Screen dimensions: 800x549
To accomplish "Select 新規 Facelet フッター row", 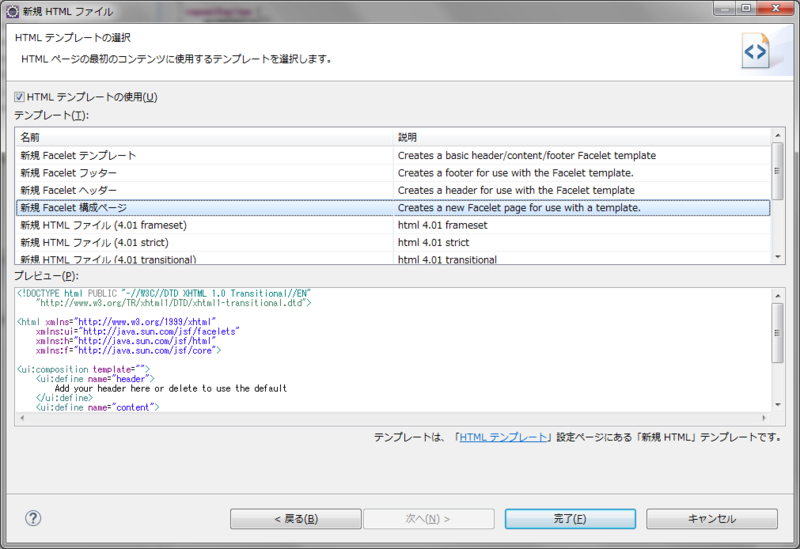I will point(393,172).
